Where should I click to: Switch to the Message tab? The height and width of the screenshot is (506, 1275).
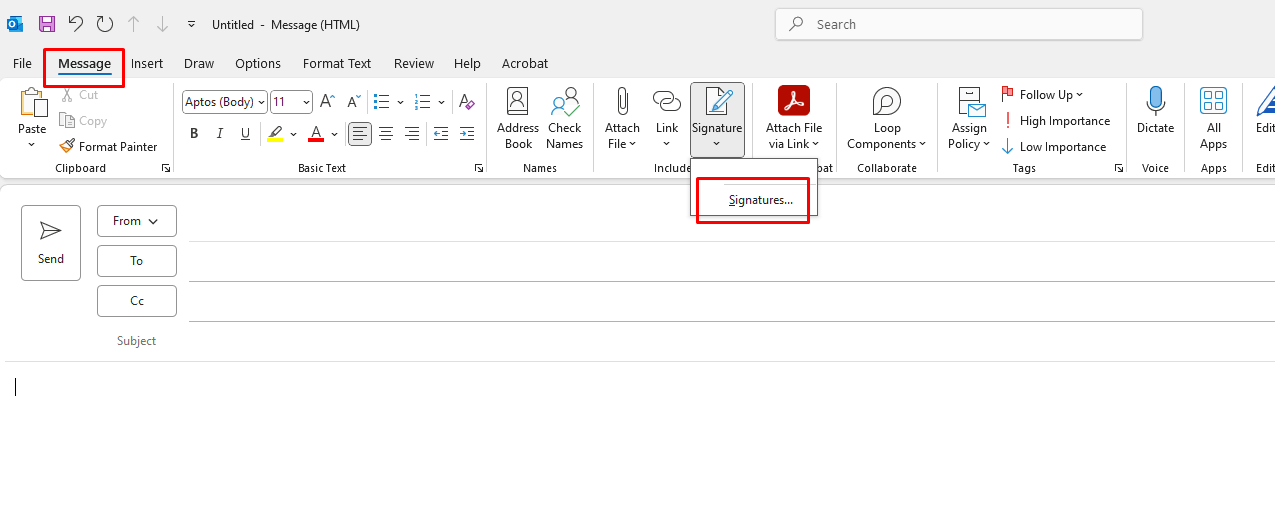(x=84, y=63)
